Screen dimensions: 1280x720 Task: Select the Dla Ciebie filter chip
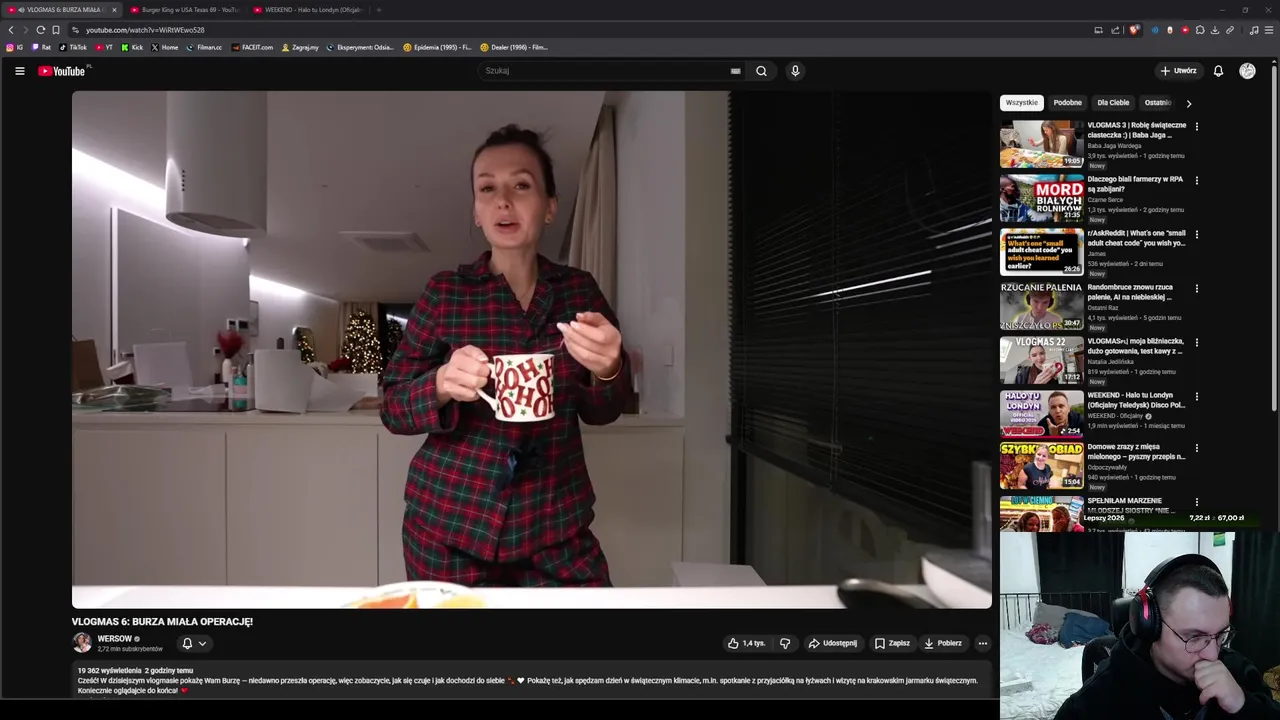(x=1113, y=103)
